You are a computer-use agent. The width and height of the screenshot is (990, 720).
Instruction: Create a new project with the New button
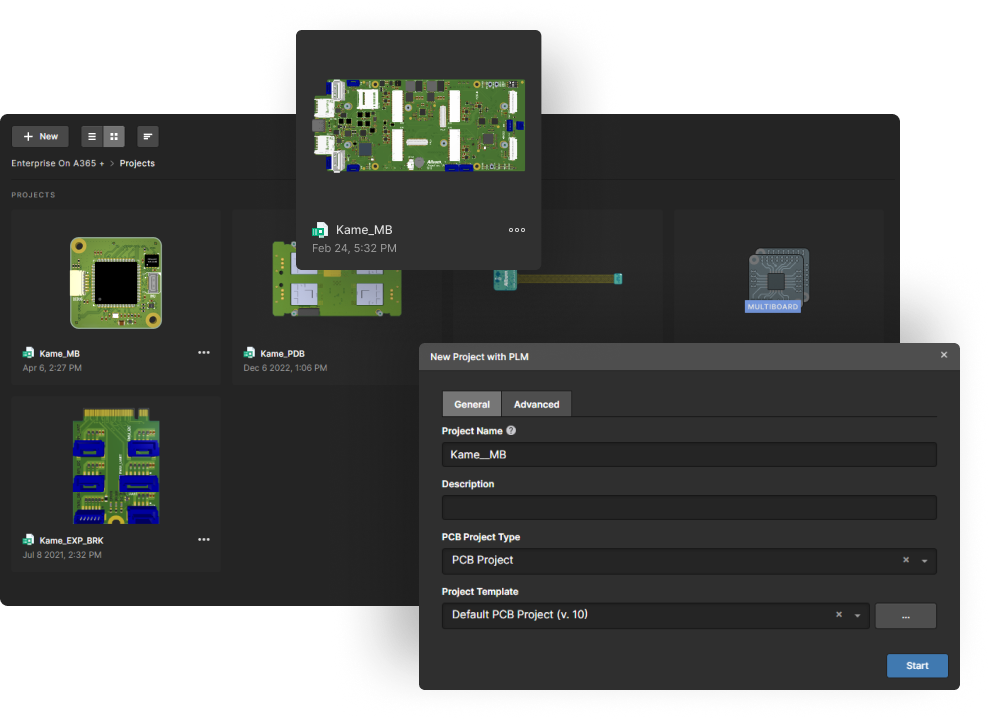(x=40, y=136)
